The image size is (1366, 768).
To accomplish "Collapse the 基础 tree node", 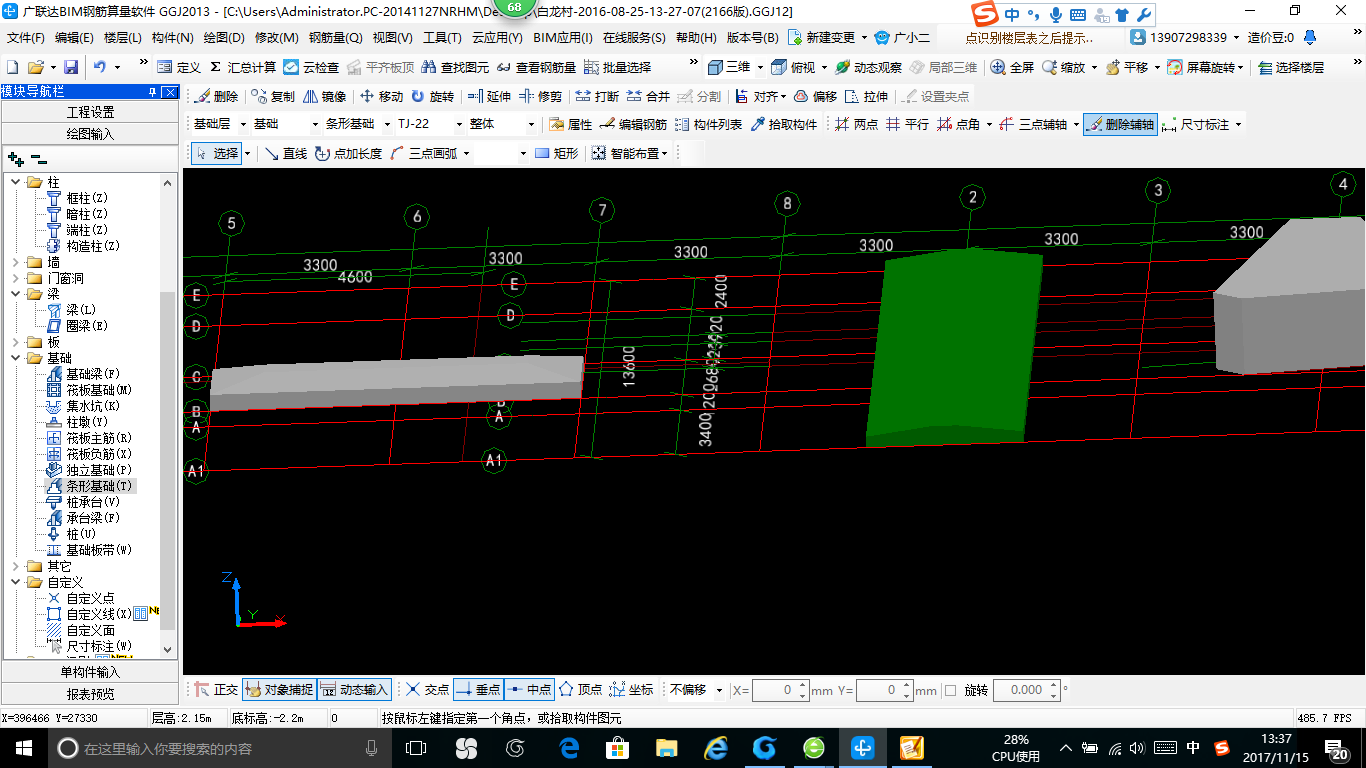I will 16,358.
